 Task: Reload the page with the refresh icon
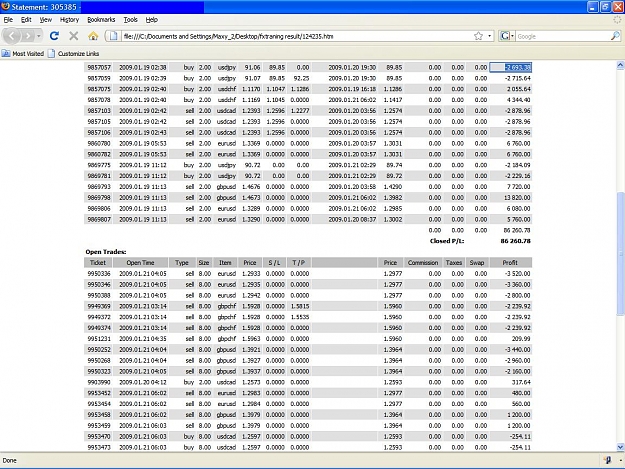54,36
